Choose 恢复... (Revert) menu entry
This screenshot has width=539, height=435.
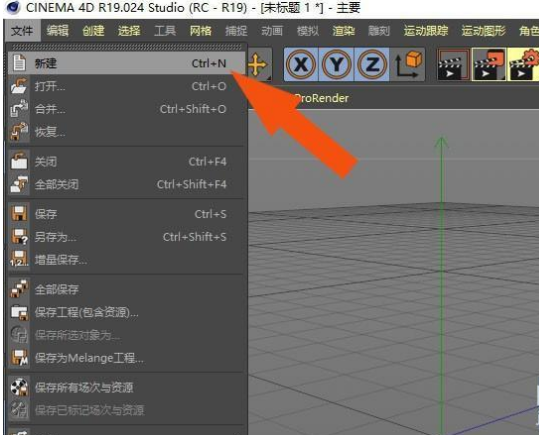126,132
